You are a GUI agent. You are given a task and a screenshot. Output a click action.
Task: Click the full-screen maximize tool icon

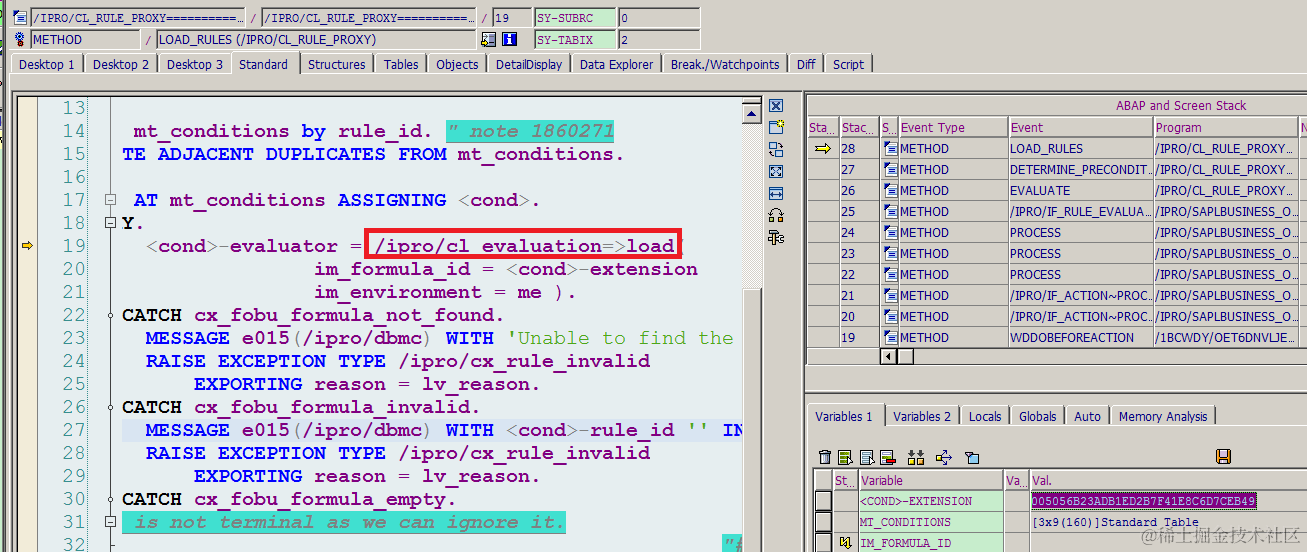[x=776, y=171]
